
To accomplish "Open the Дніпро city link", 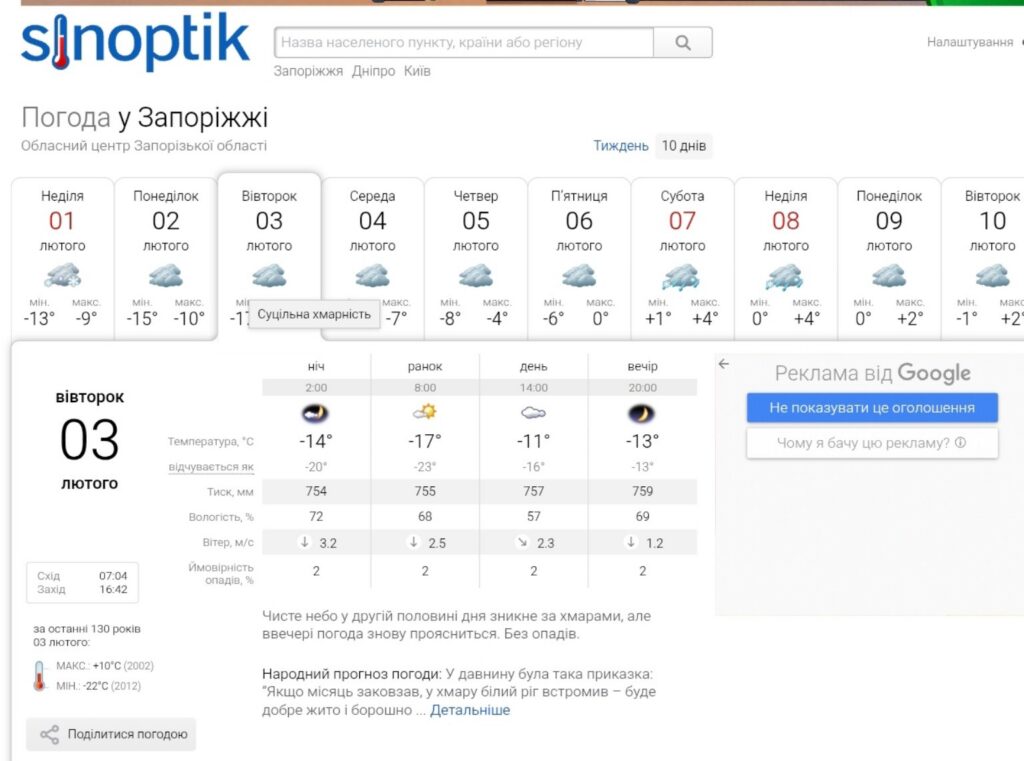I will [373, 71].
